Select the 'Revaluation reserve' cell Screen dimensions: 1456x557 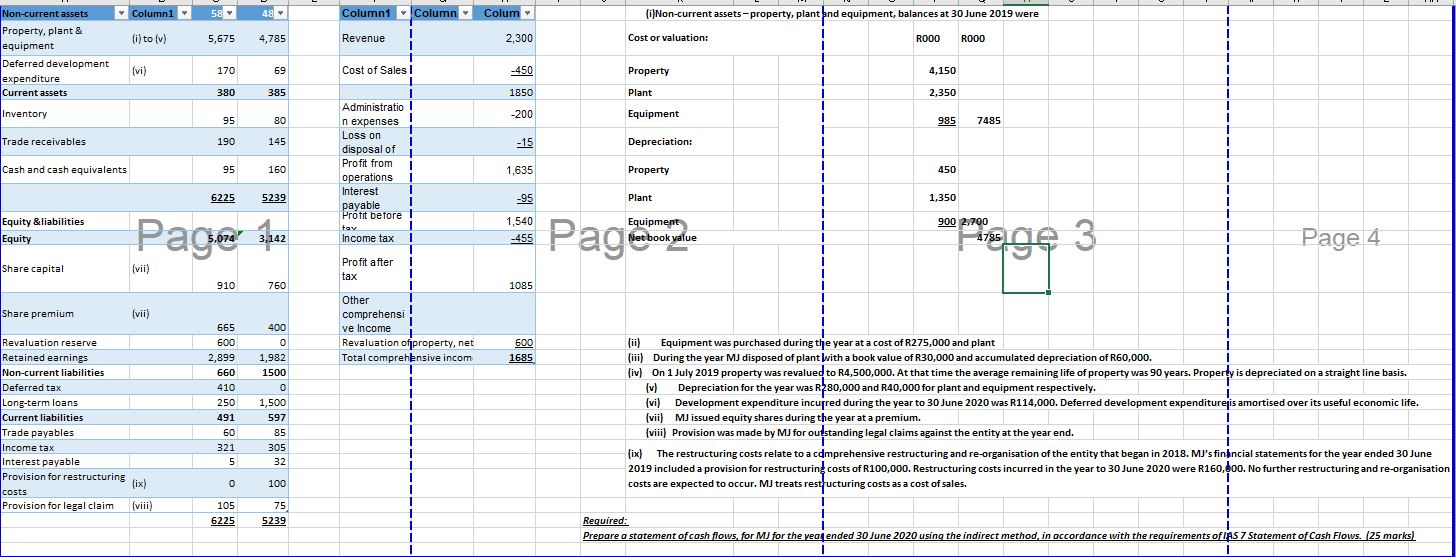[65, 342]
